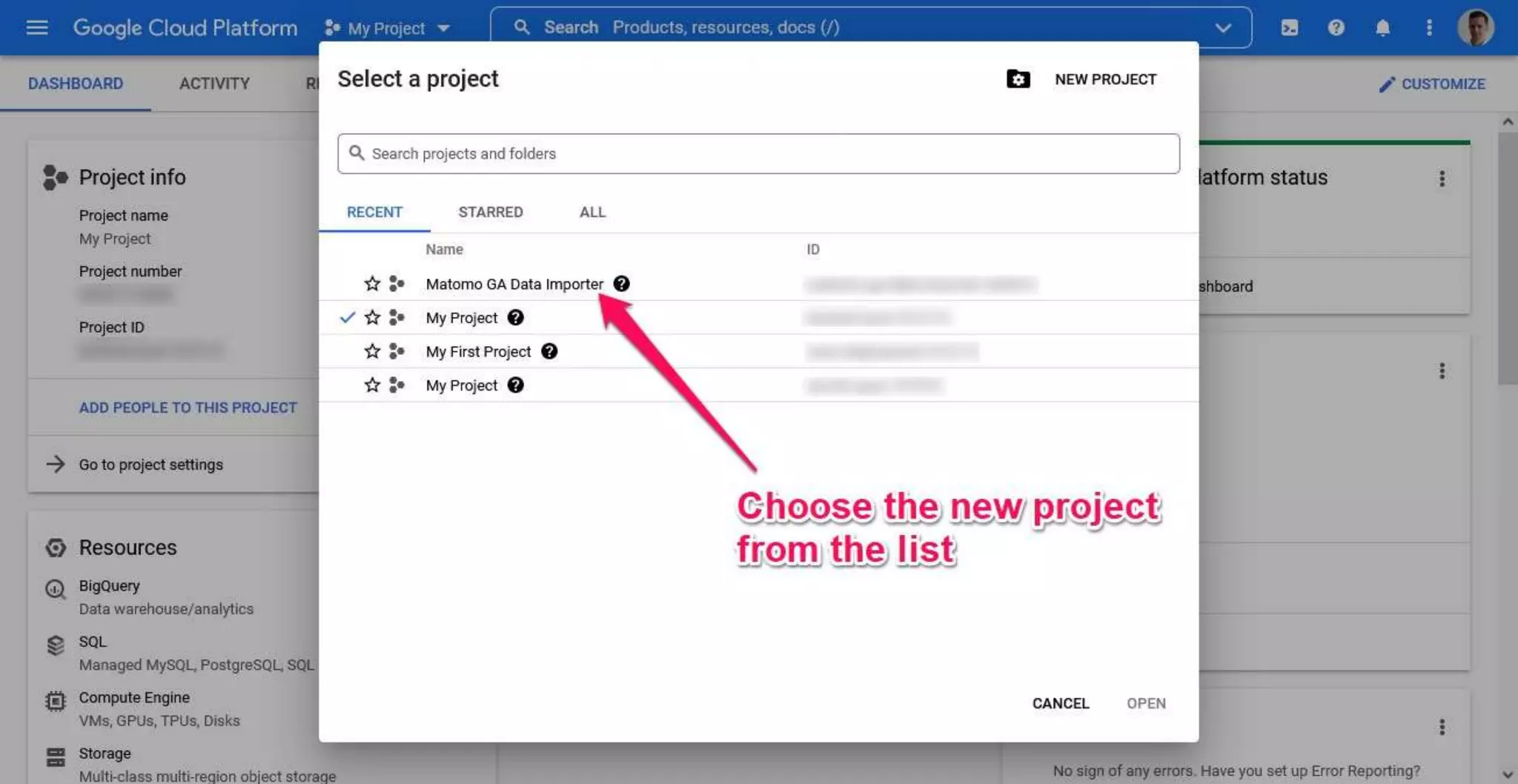This screenshot has width=1518, height=784.
Task: Click the SQL stack icon
Action: (56, 645)
